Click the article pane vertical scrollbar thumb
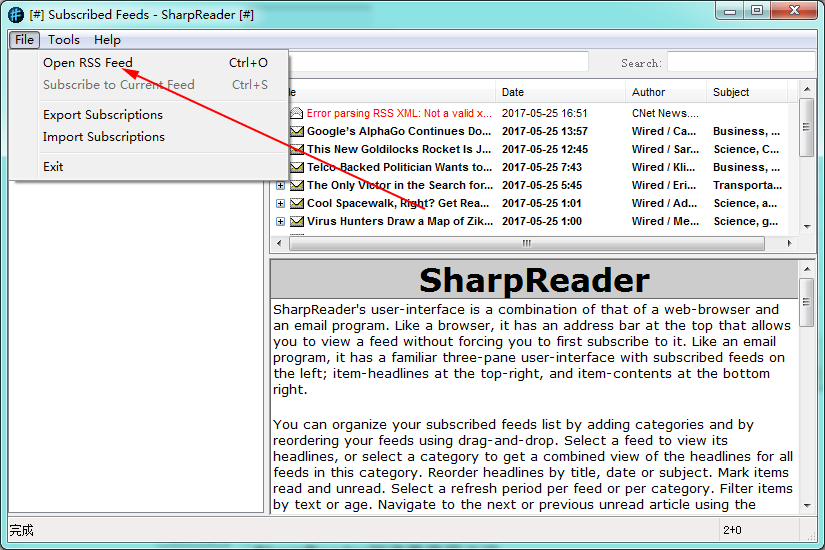This screenshot has height=550, width=825. pos(806,302)
